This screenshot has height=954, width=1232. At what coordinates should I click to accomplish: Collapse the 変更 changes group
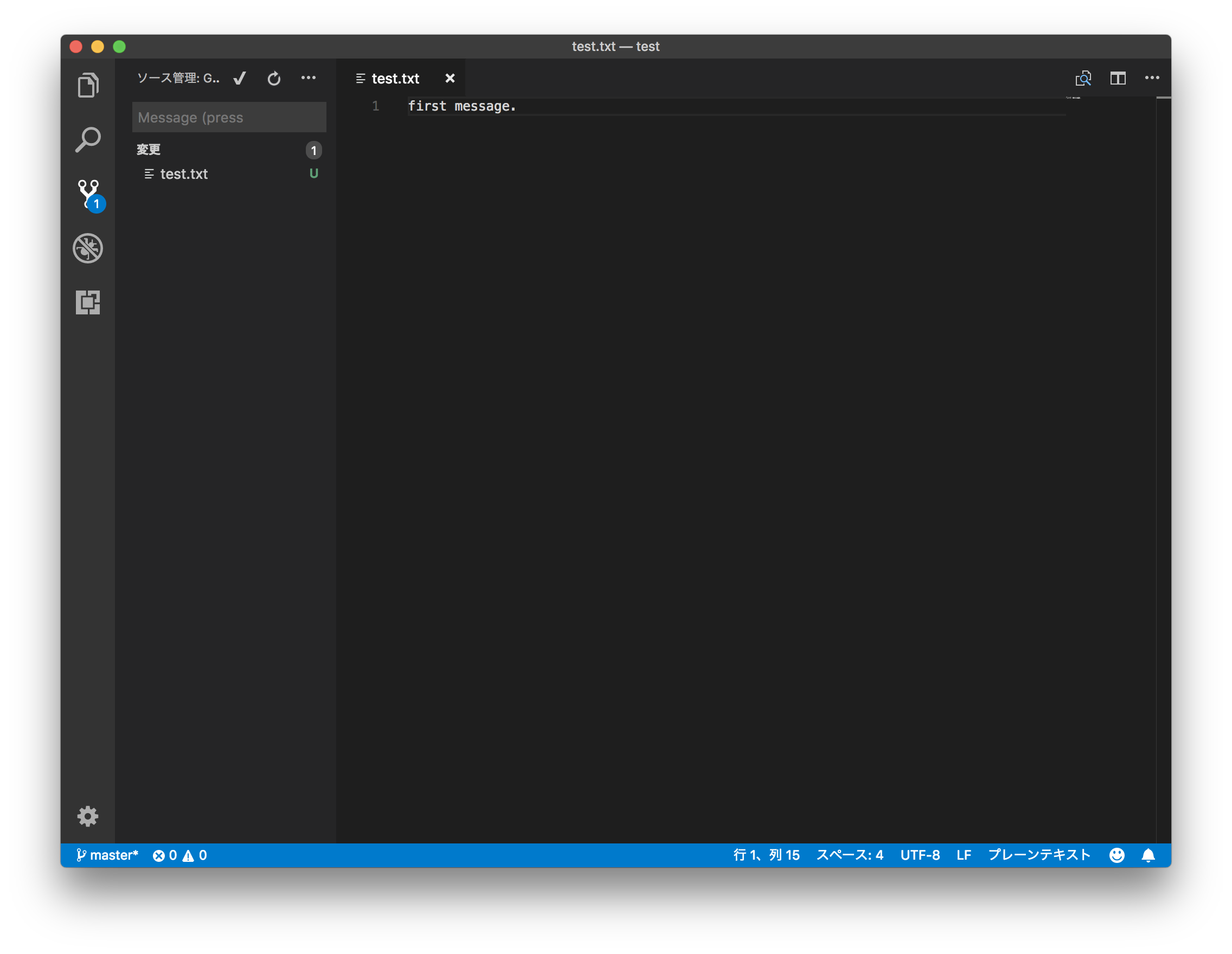click(x=149, y=150)
